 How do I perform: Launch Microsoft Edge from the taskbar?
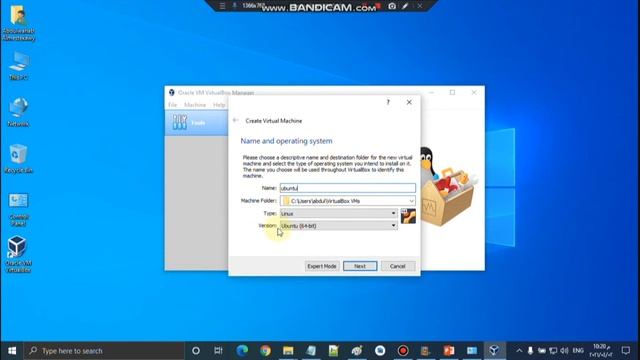click(242, 351)
